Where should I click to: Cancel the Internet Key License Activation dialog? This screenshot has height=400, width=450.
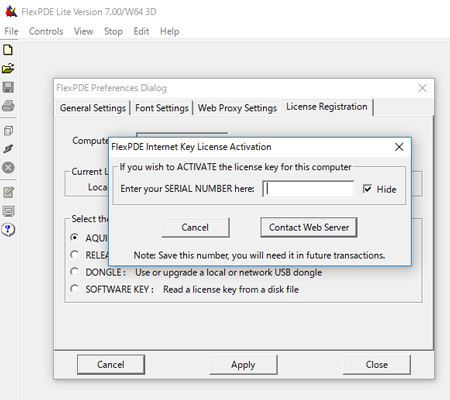tap(195, 227)
